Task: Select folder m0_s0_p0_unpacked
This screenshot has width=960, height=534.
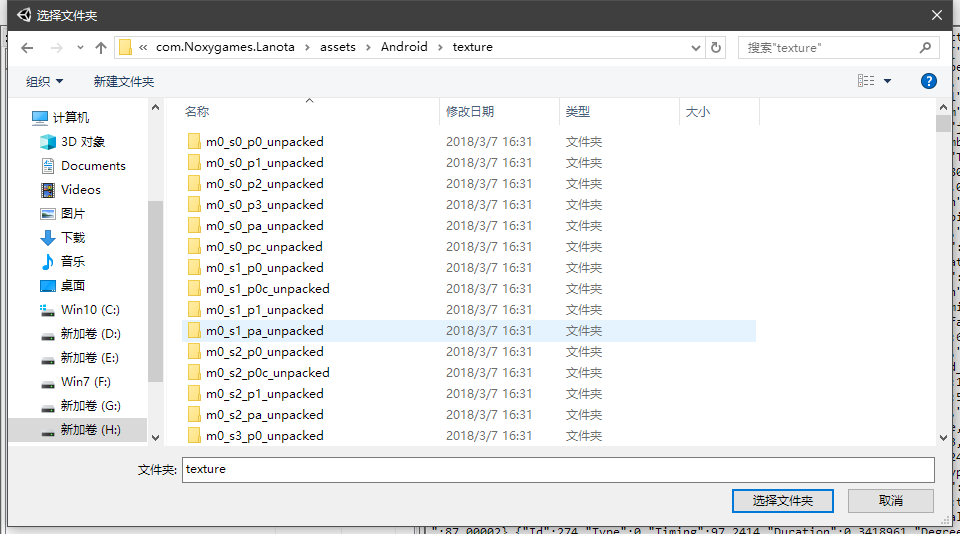Action: (x=469, y=141)
